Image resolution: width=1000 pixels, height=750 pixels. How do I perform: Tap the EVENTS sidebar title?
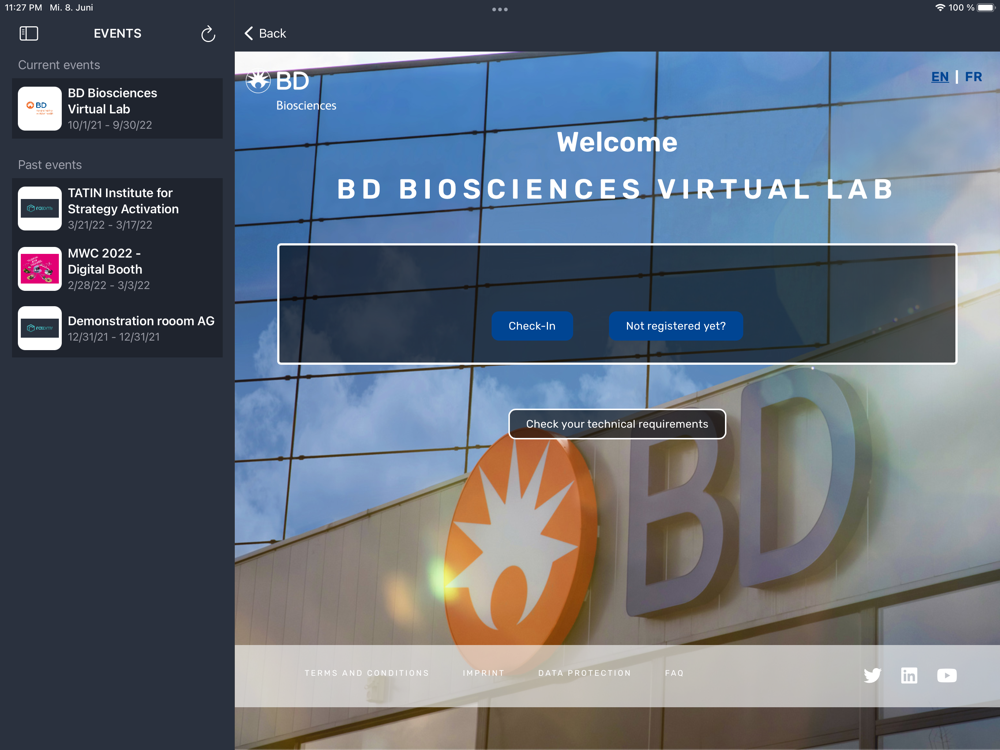tap(117, 33)
